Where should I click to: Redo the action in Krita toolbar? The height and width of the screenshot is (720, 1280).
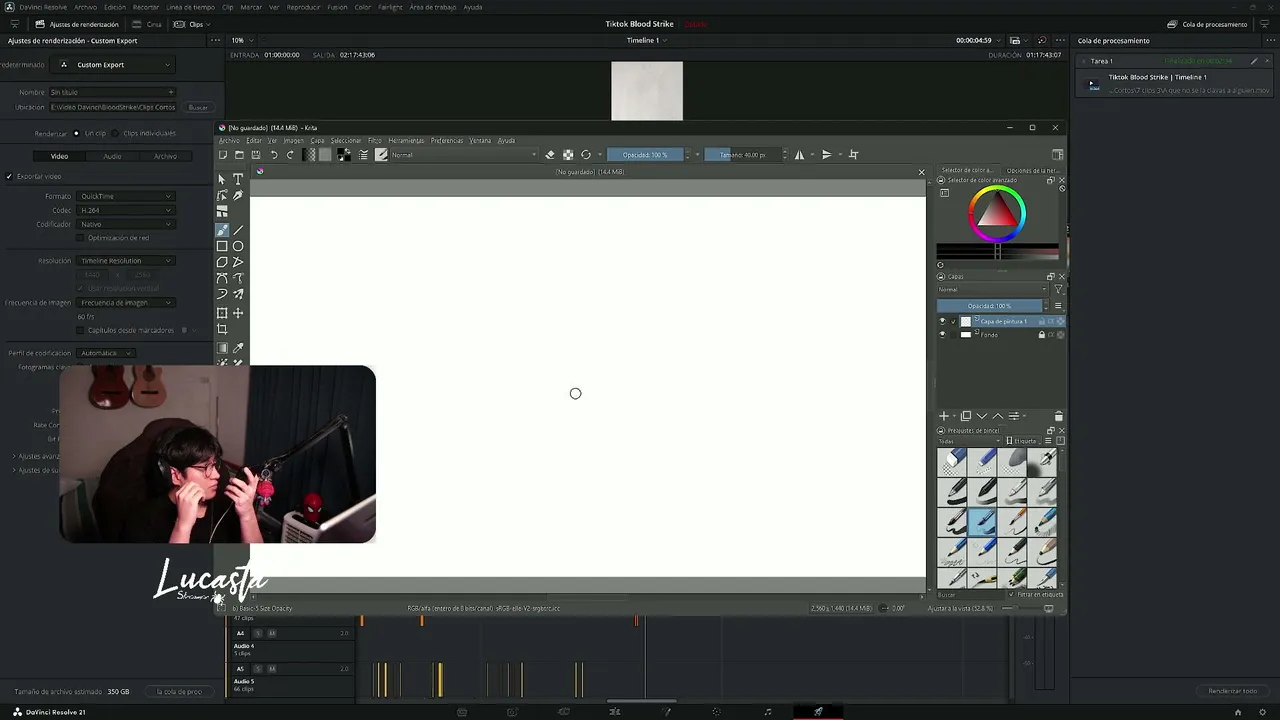coord(290,155)
